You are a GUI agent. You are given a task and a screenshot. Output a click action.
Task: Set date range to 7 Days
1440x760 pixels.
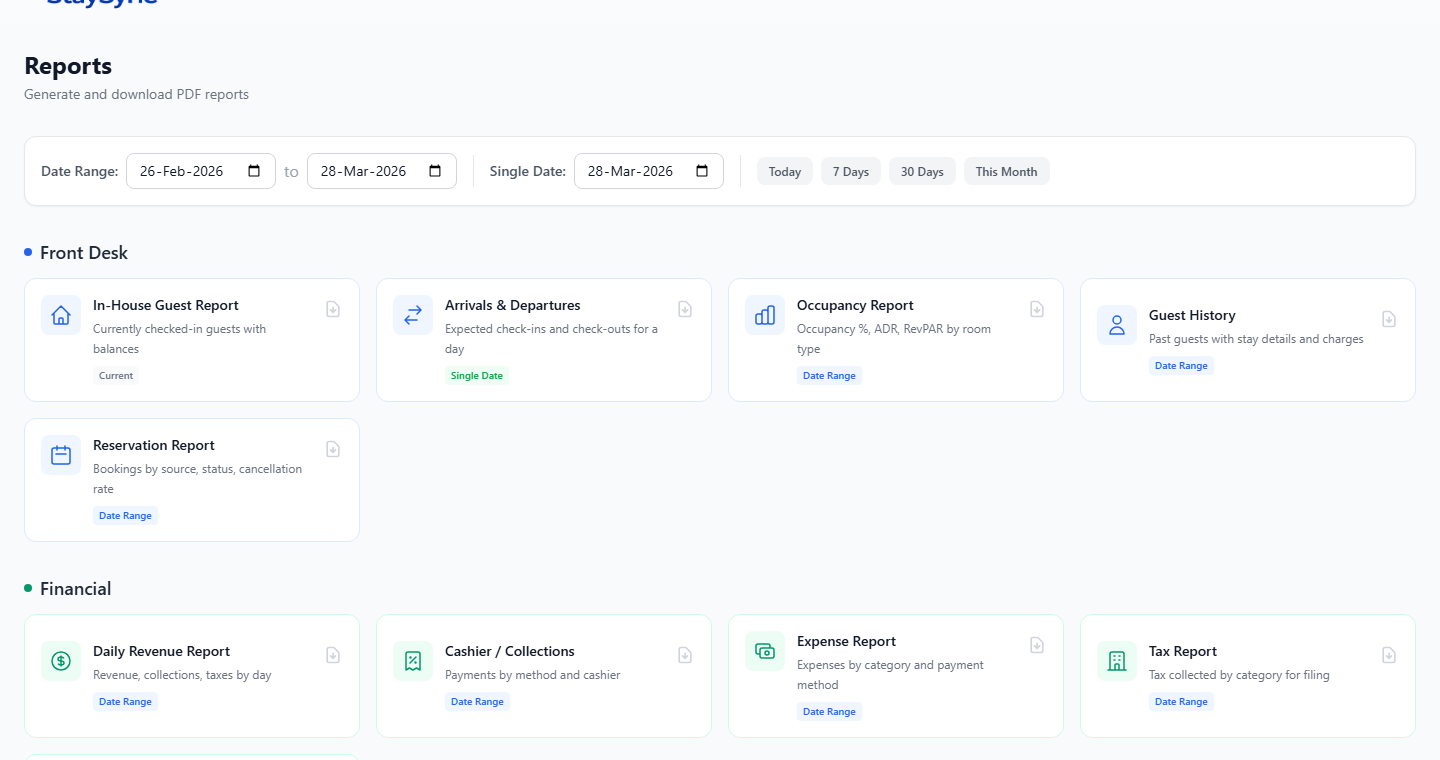(x=850, y=172)
